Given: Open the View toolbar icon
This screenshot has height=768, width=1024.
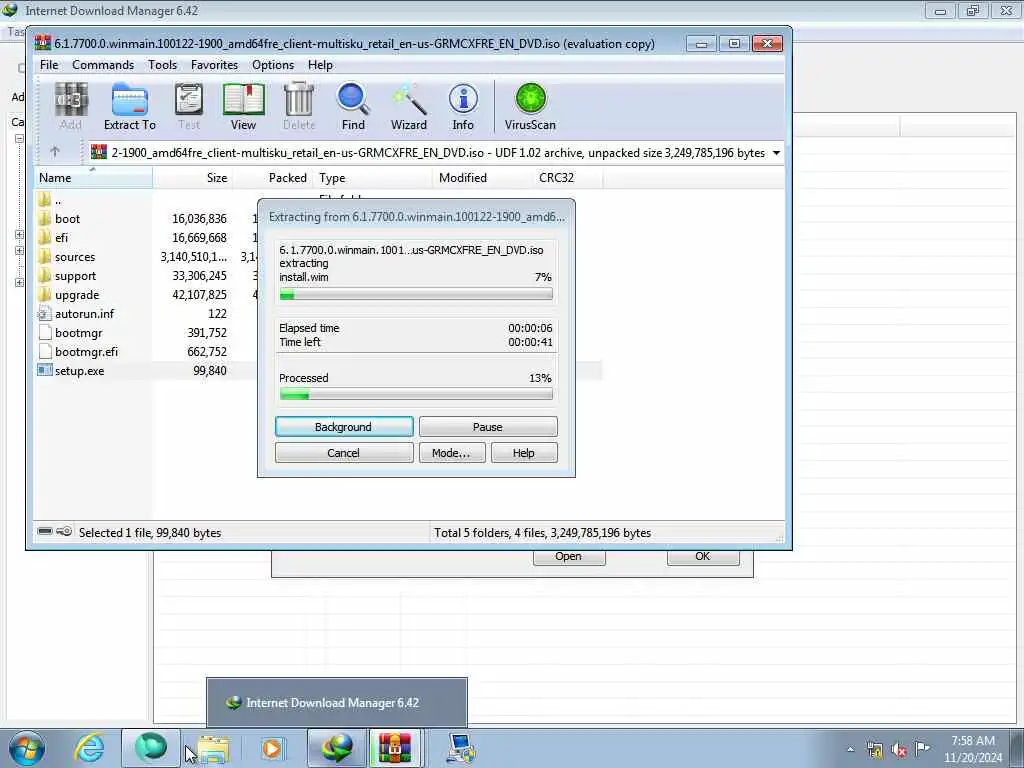Looking at the screenshot, I should [x=243, y=106].
